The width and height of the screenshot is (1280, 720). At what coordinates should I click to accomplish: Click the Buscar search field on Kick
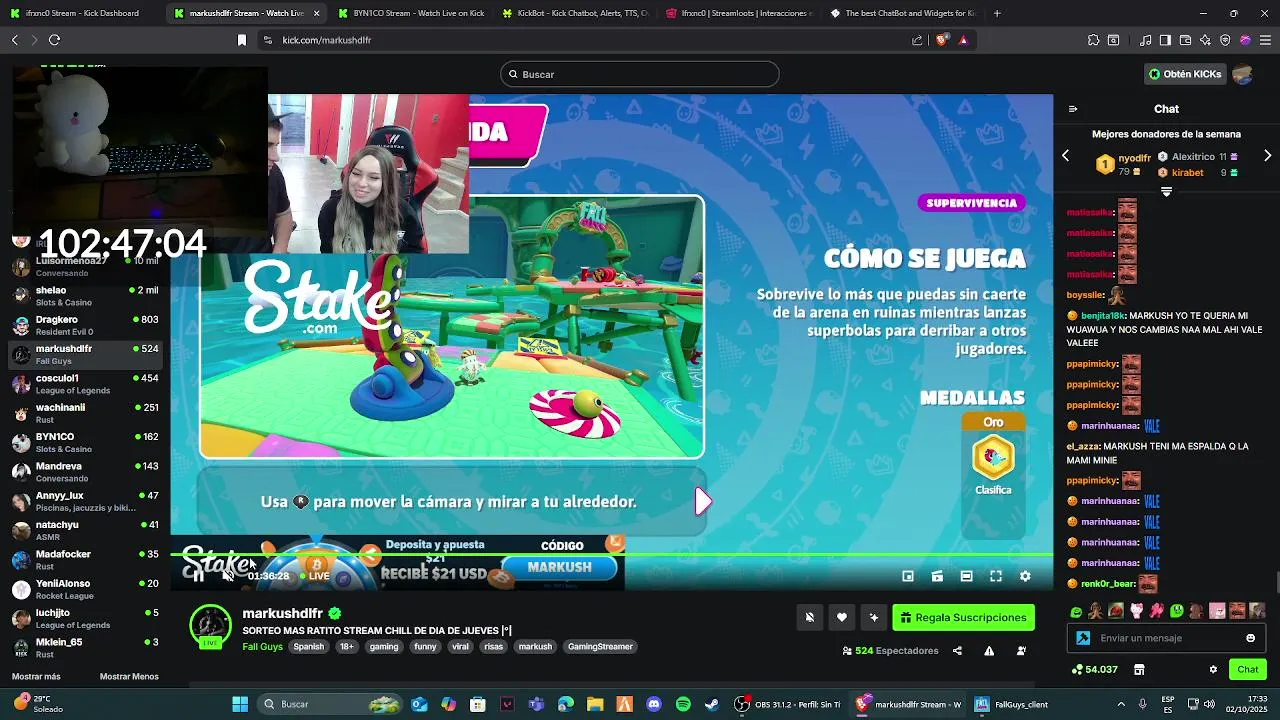point(640,74)
